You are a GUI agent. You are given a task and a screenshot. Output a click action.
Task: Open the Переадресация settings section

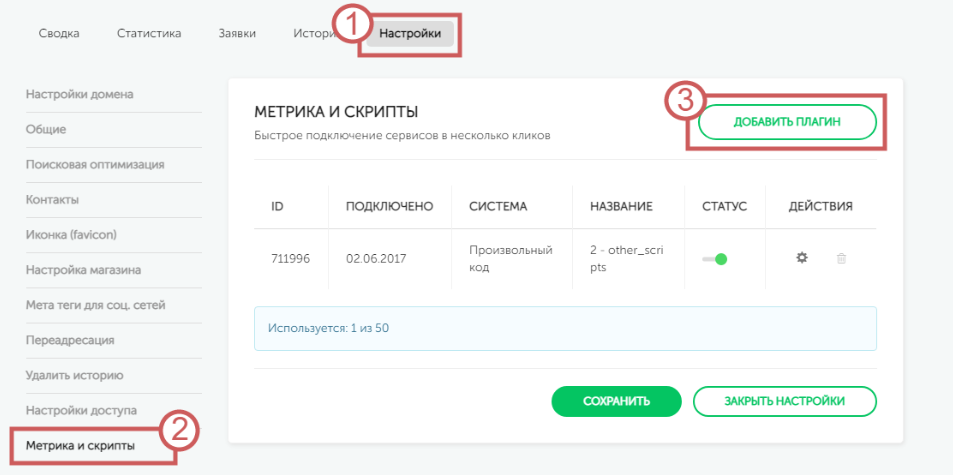[x=70, y=340]
